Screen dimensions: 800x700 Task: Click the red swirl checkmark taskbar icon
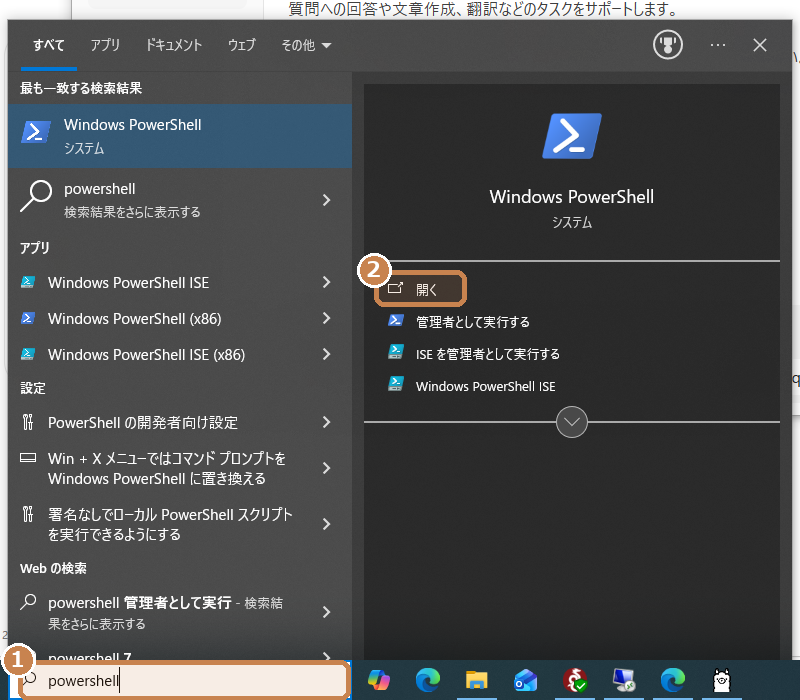tap(575, 680)
